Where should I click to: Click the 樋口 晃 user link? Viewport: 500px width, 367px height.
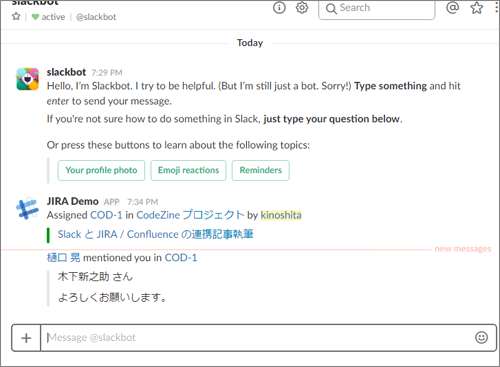click(x=63, y=258)
